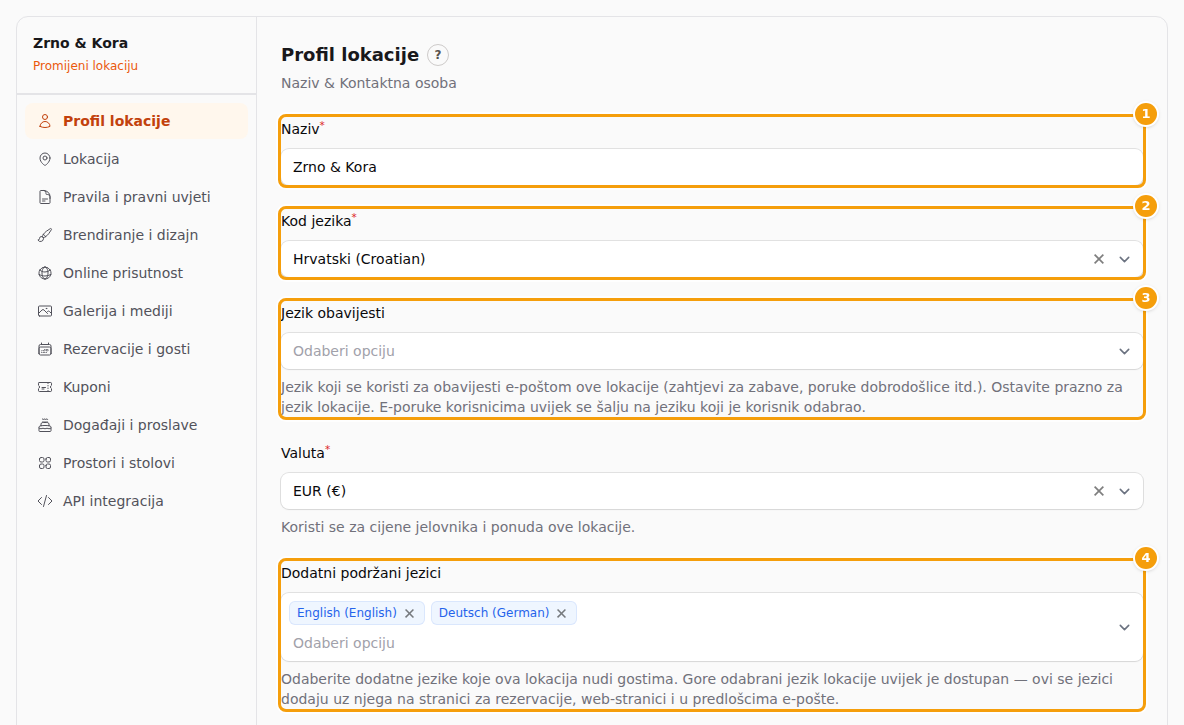This screenshot has height=725, width=1184.
Task: Click the Rezervacije i gosti calendar icon
Action: [x=45, y=349]
